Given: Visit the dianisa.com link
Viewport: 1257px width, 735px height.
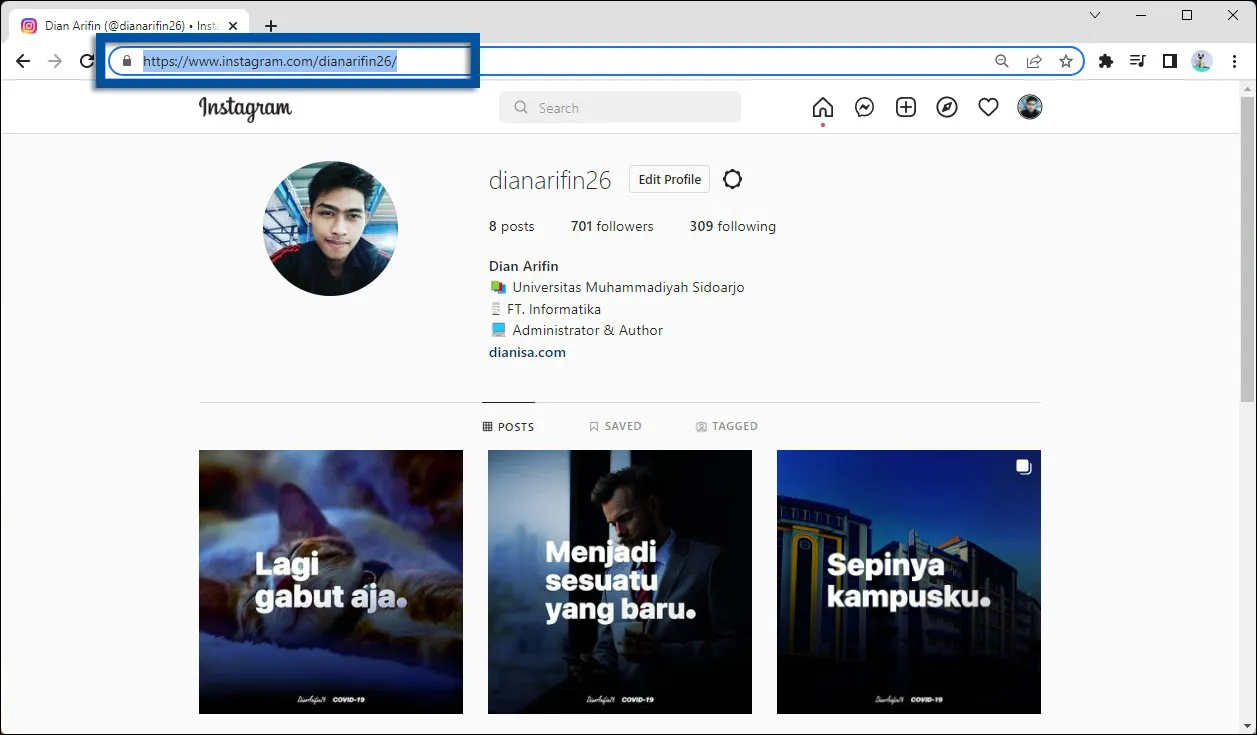Looking at the screenshot, I should [527, 352].
